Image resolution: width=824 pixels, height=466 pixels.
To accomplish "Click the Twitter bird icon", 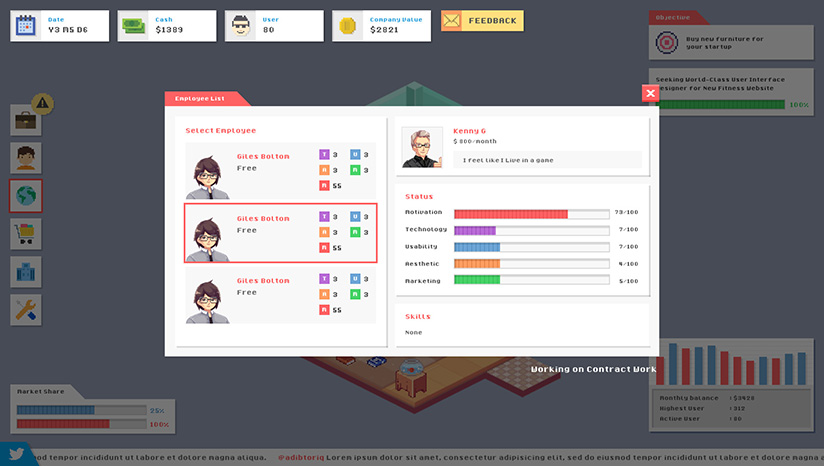I will (16, 454).
